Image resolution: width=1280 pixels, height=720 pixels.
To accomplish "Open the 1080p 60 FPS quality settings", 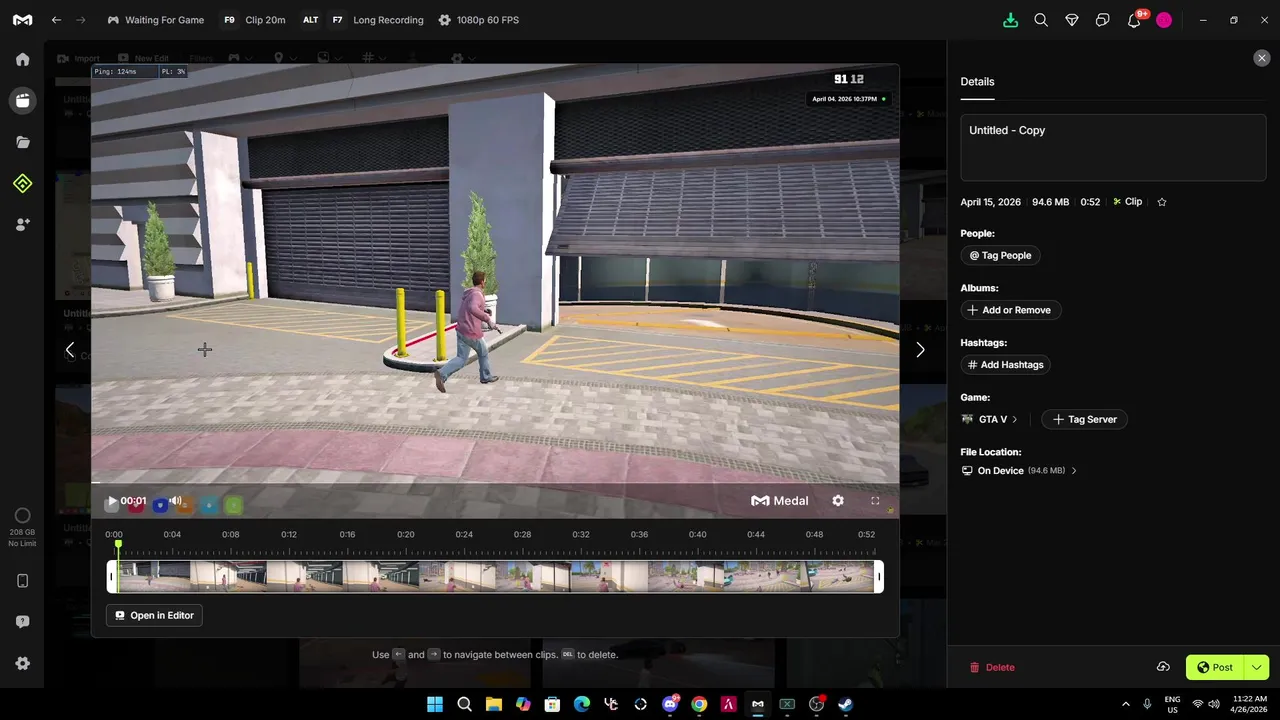I will coord(479,20).
